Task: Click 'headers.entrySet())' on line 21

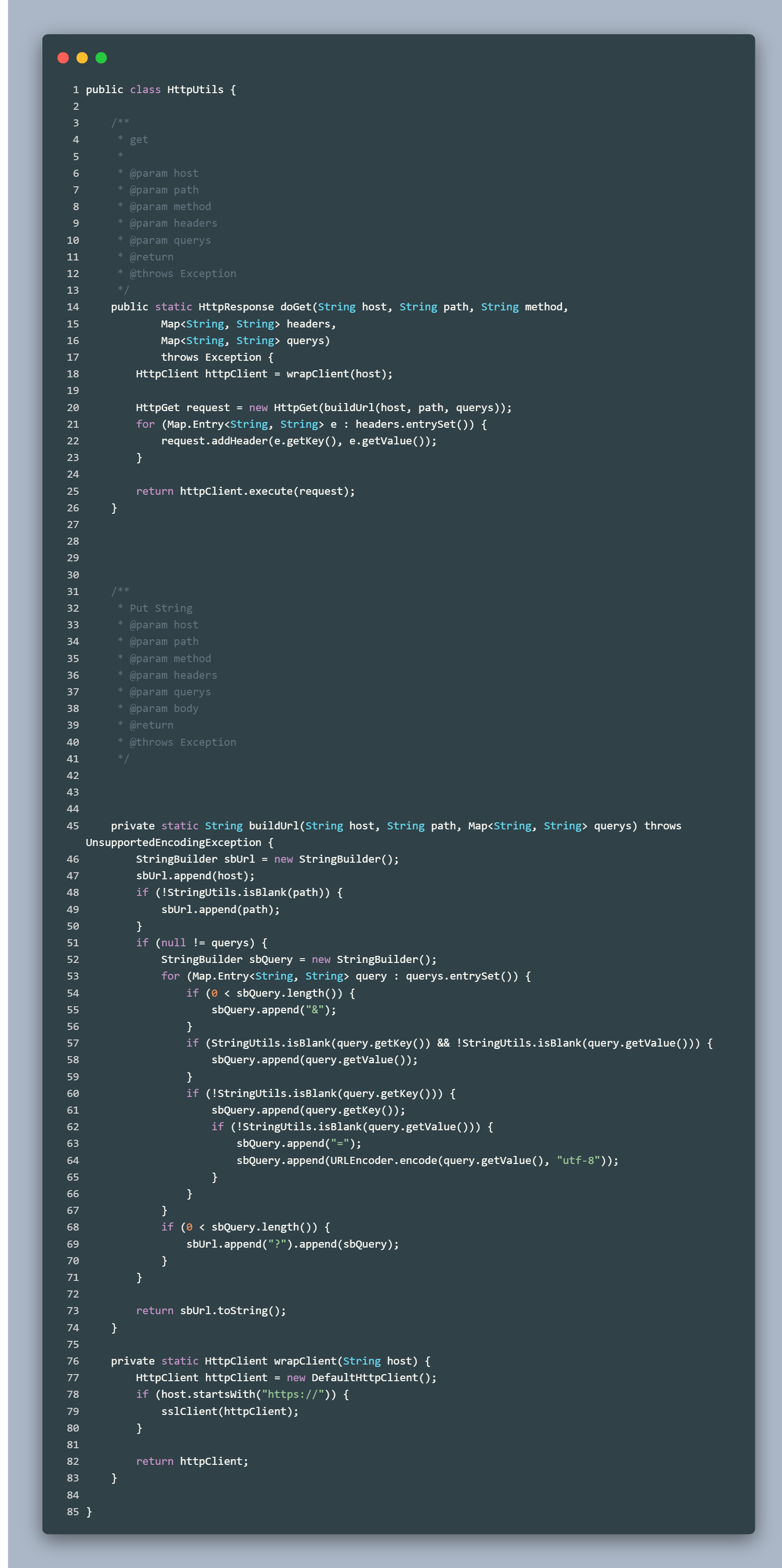Action: (x=415, y=424)
